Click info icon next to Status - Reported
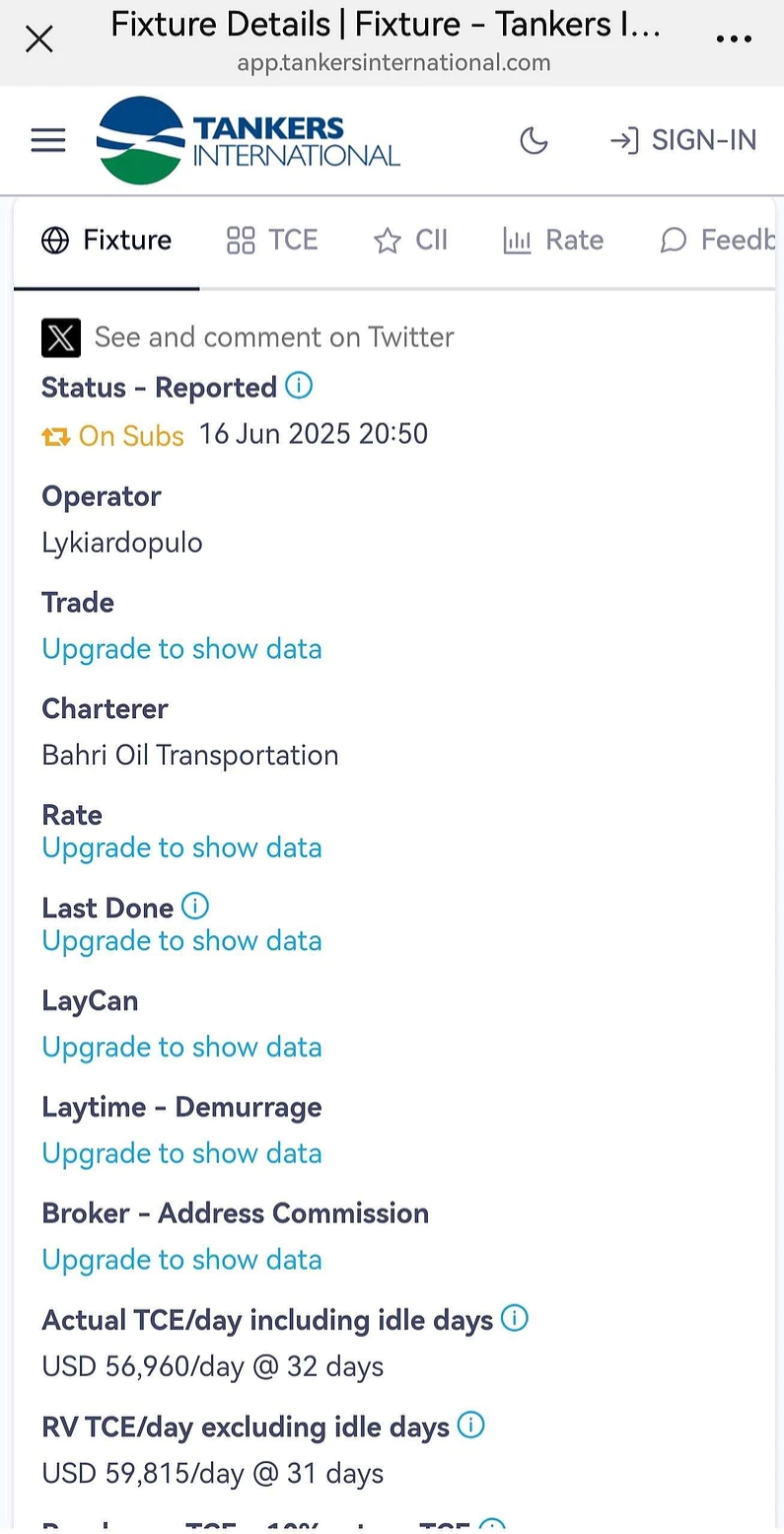The height and width of the screenshot is (1534, 784). pos(299,385)
